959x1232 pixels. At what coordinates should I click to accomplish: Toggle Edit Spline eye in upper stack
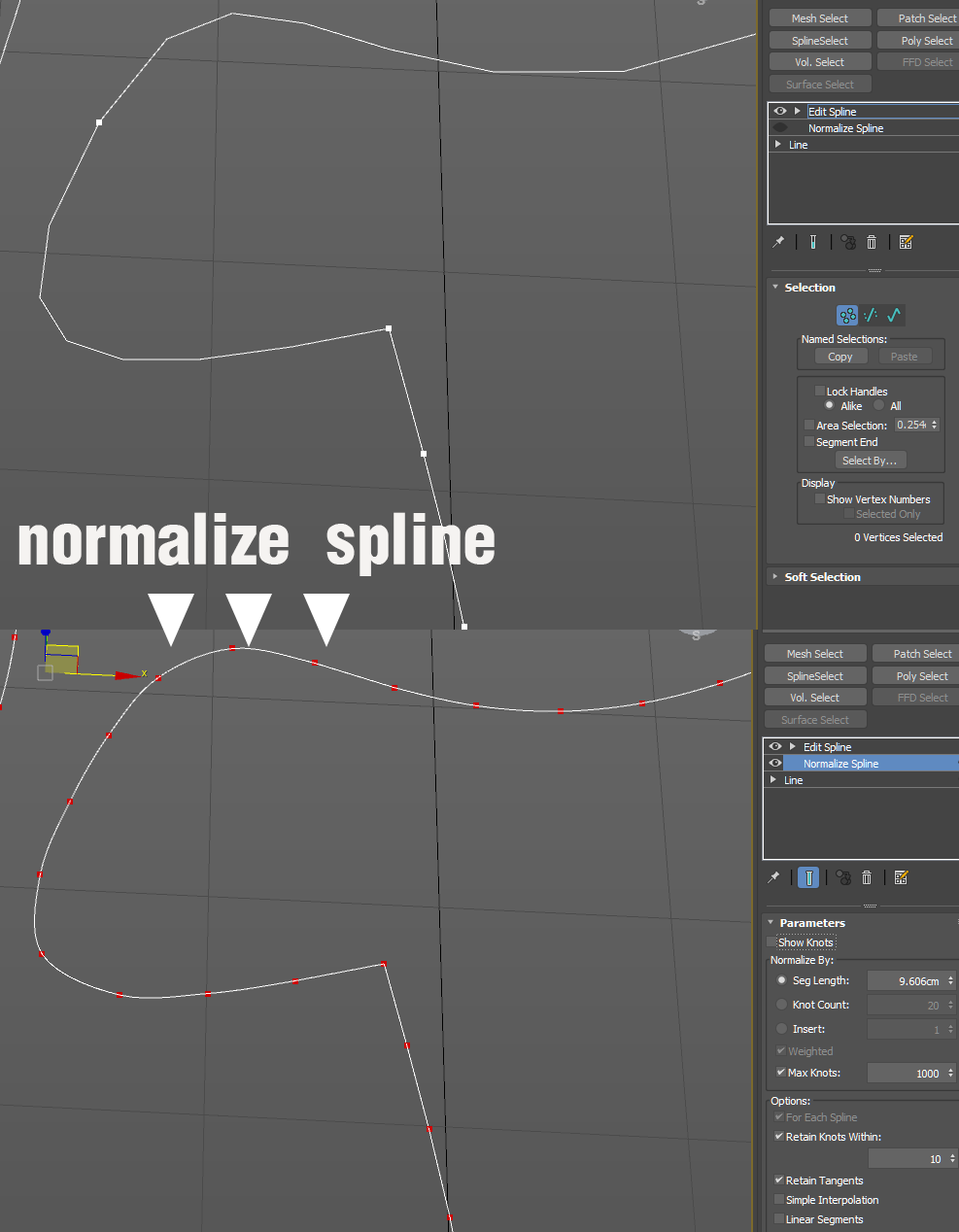[780, 111]
